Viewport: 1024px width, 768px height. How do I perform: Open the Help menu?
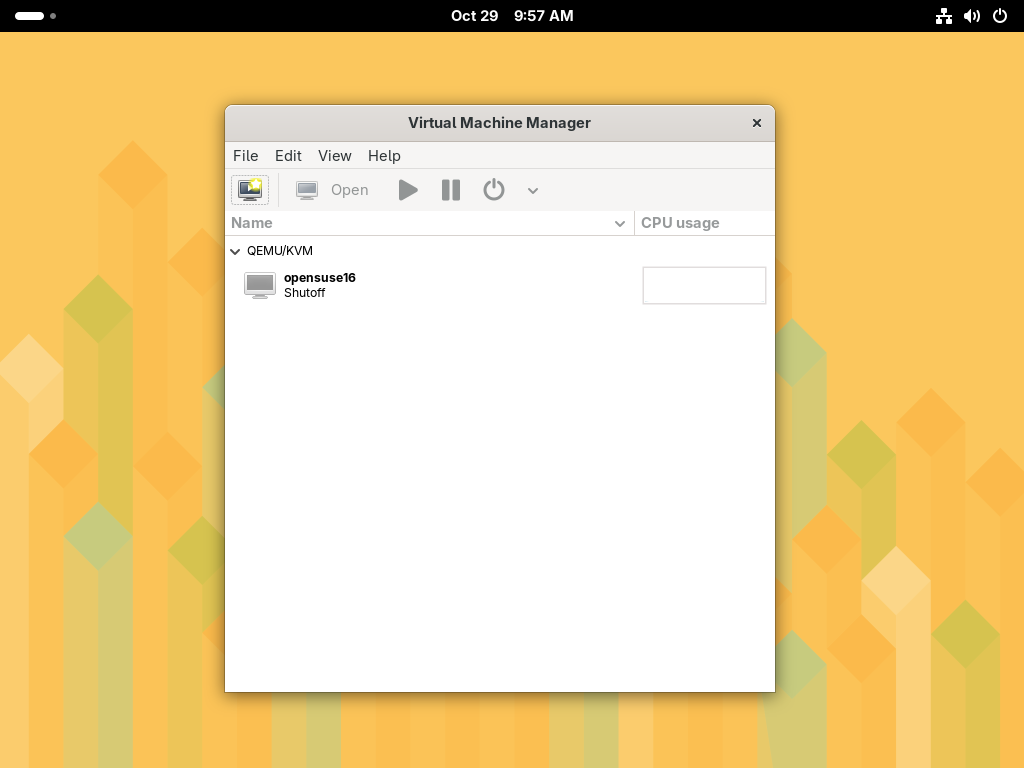pyautogui.click(x=384, y=156)
